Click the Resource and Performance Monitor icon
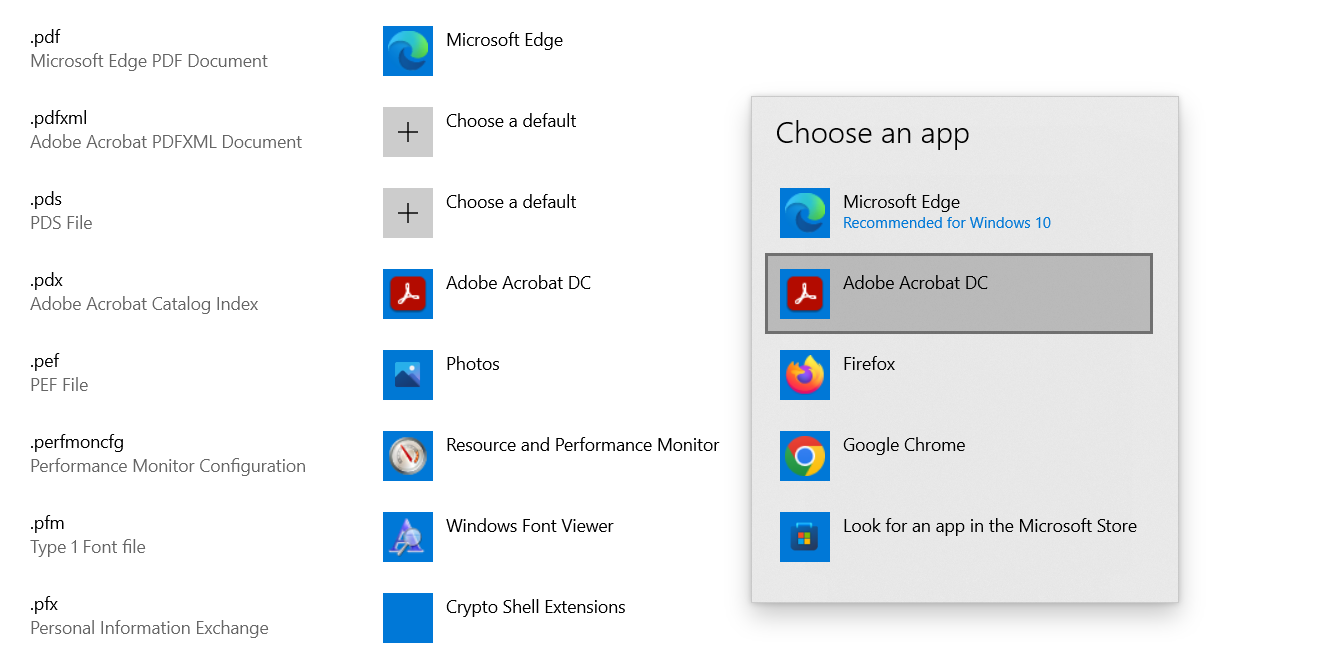 coord(408,456)
